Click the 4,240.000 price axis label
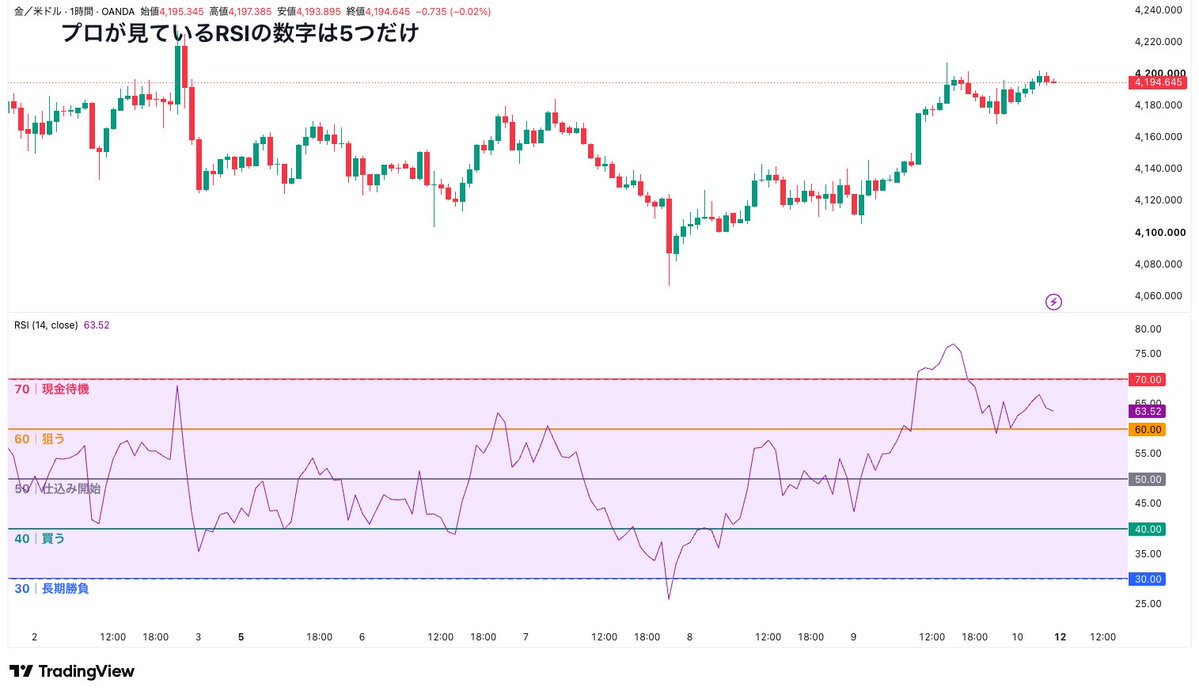The width and height of the screenshot is (1199, 695). coord(1158,10)
